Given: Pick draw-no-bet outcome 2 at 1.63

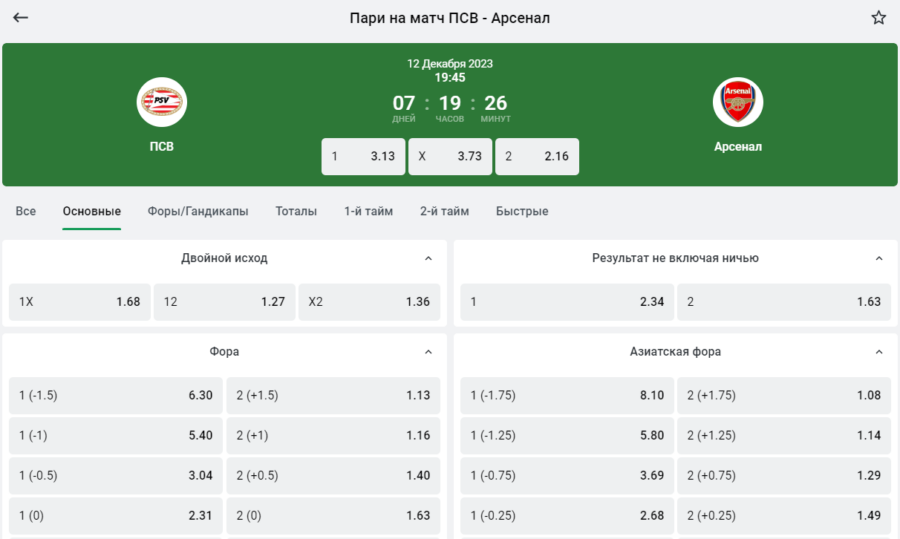Looking at the screenshot, I should [x=784, y=302].
